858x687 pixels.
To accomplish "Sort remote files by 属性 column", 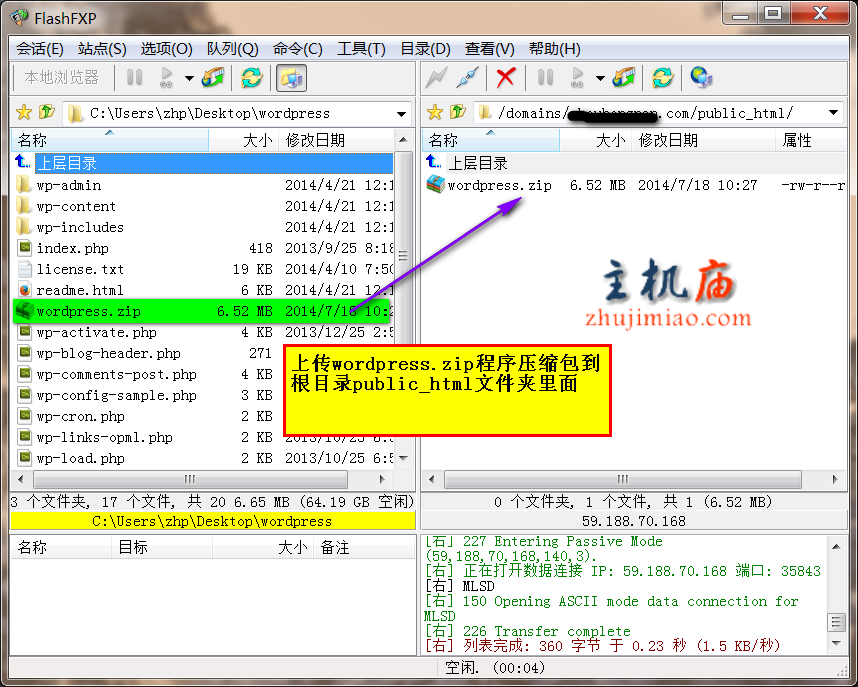I will (811, 141).
